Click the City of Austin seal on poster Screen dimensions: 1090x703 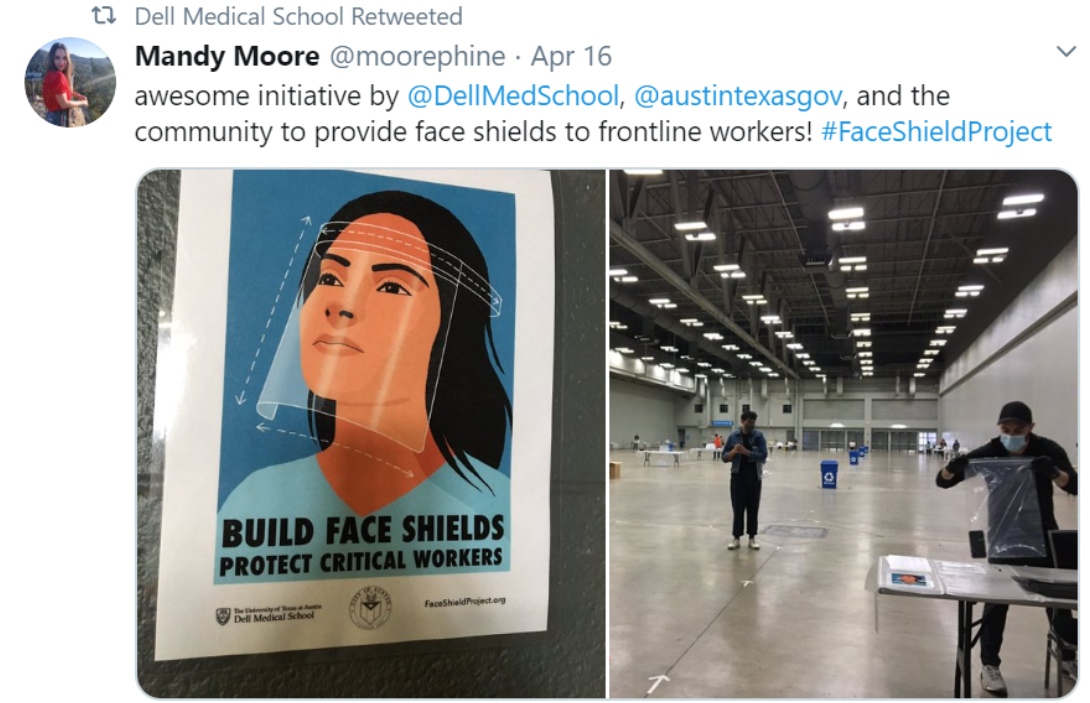pyautogui.click(x=370, y=607)
